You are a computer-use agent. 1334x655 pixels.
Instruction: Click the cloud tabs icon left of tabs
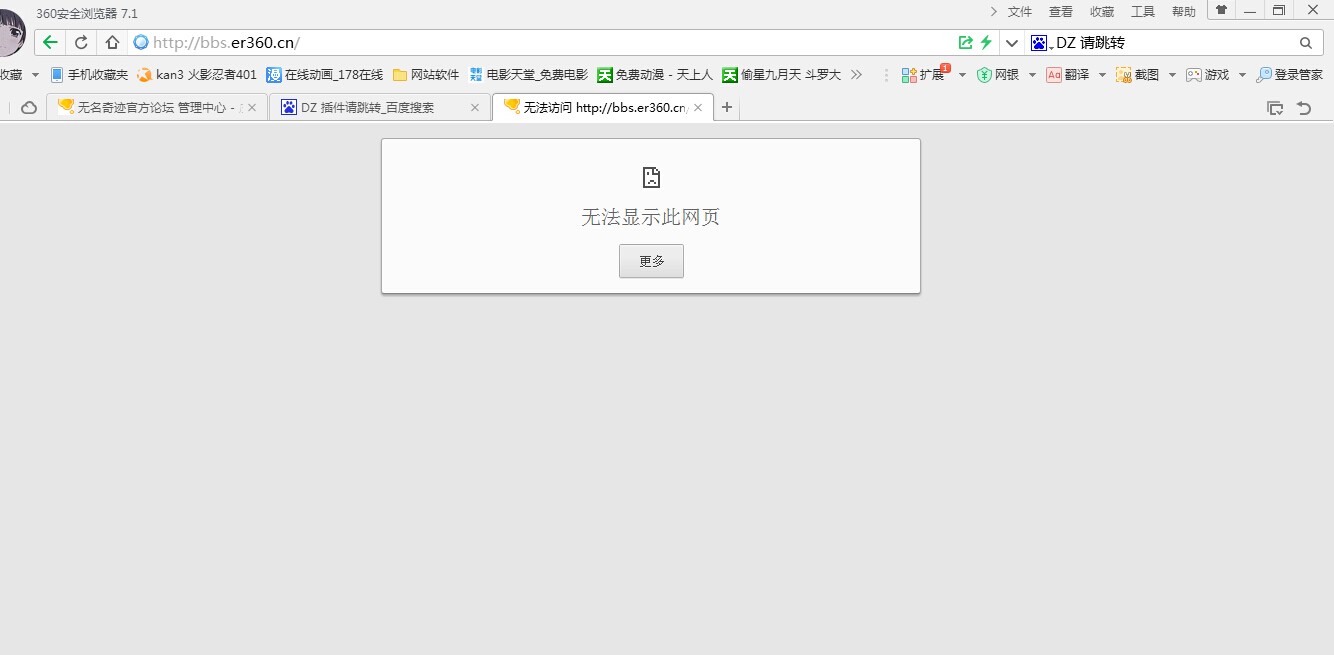[29, 107]
